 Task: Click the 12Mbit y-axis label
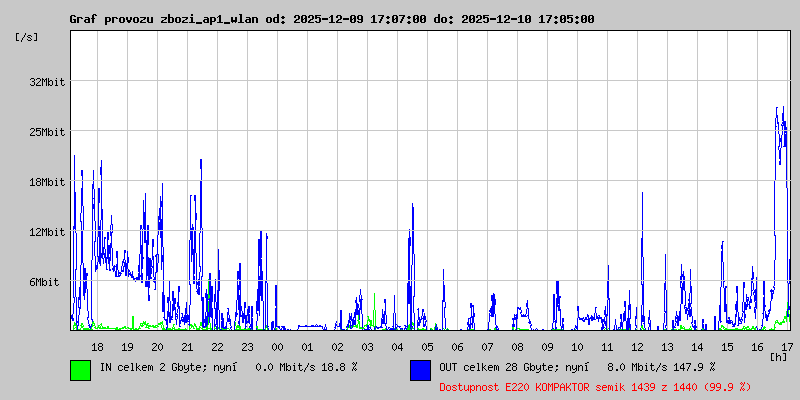tap(47, 232)
